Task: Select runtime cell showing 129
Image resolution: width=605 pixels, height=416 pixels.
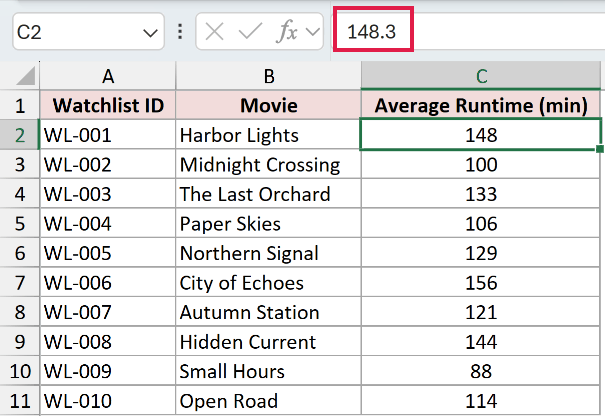Action: pyautogui.click(x=481, y=253)
